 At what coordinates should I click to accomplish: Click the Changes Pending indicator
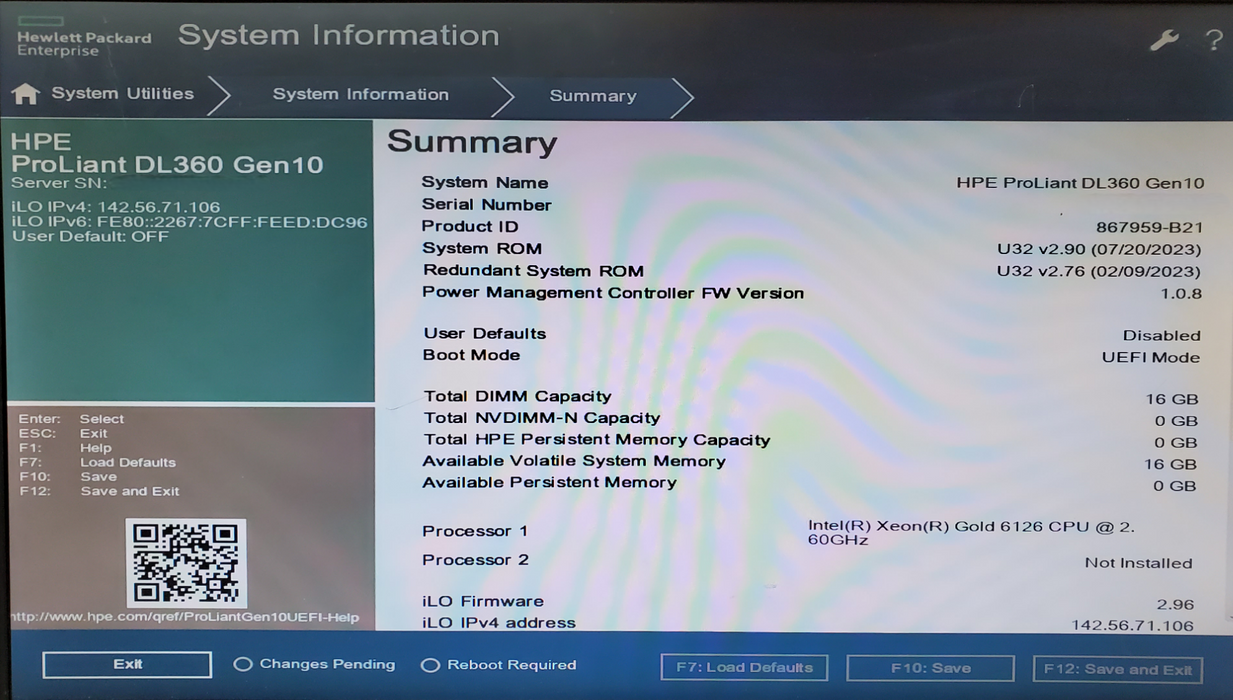pos(314,664)
